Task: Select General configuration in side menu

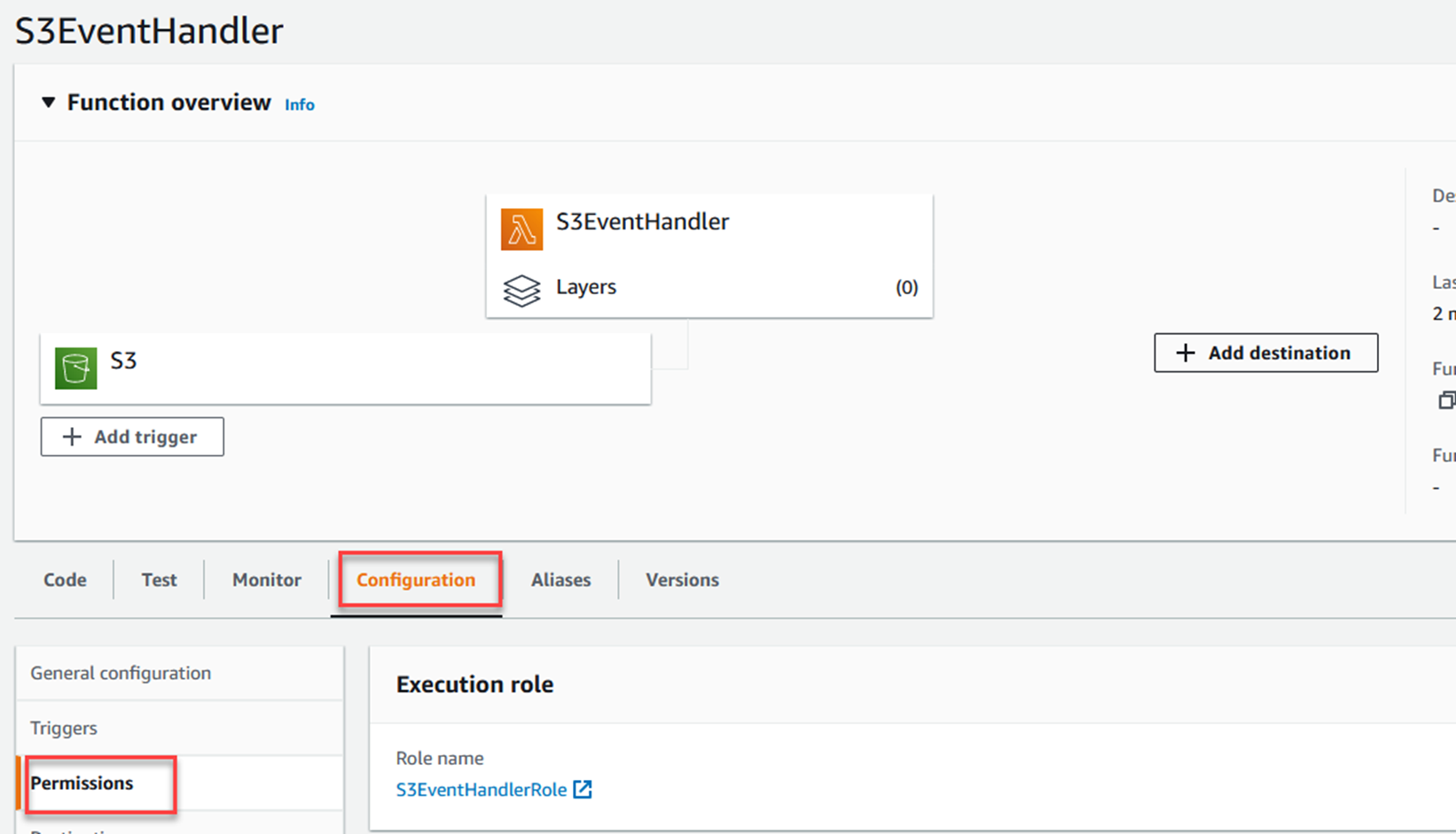Action: [x=180, y=673]
